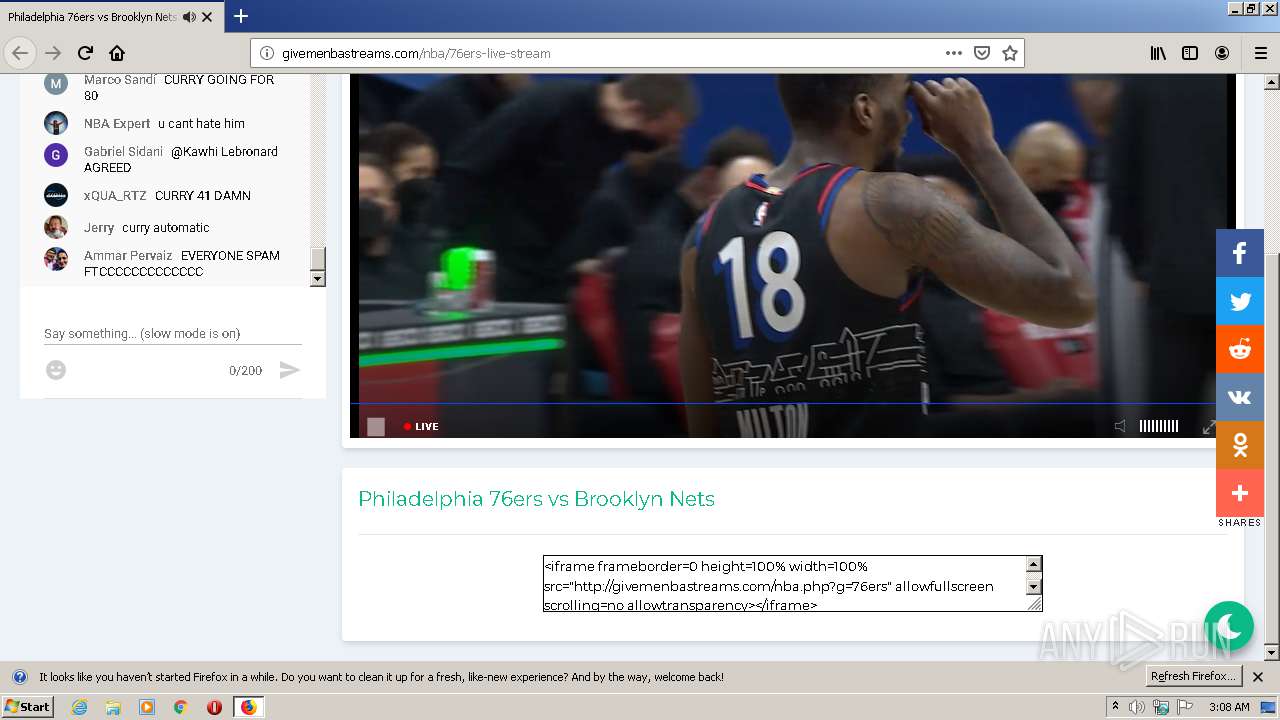Share the stream on Odnoklassniki
The height and width of the screenshot is (720, 1280).
1239,445
